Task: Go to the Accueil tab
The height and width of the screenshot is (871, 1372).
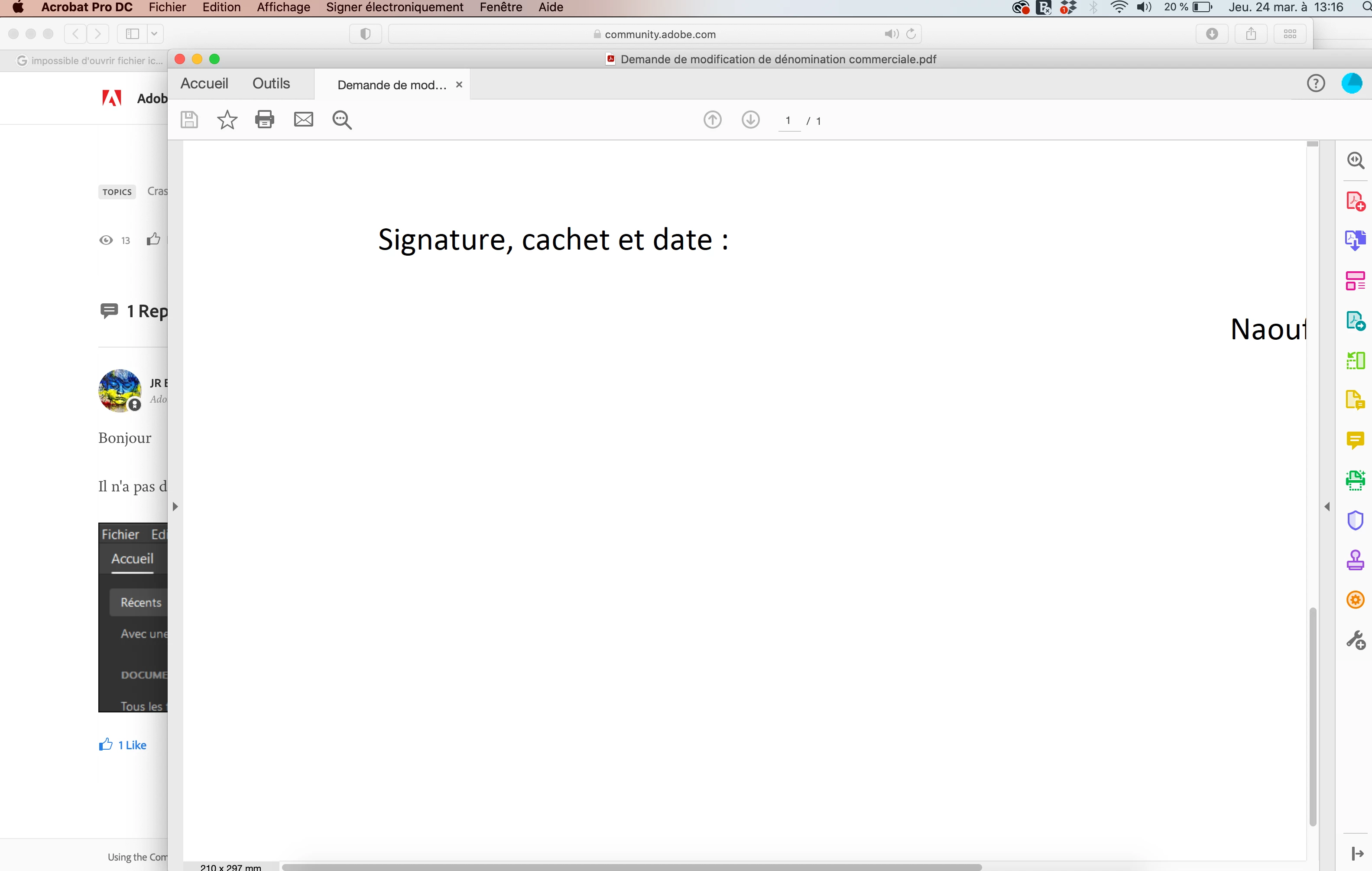Action: (x=204, y=84)
